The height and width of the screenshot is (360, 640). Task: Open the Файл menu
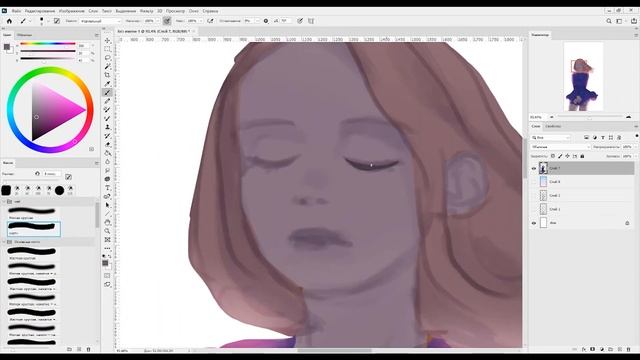point(16,11)
